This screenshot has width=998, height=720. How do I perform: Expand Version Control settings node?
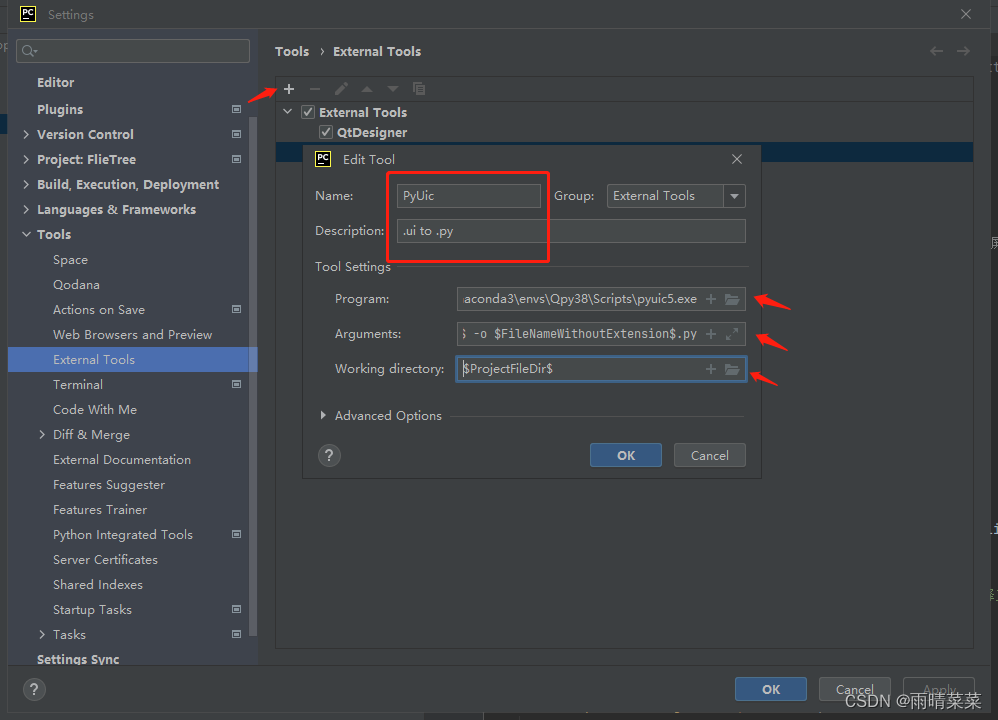click(x=26, y=134)
